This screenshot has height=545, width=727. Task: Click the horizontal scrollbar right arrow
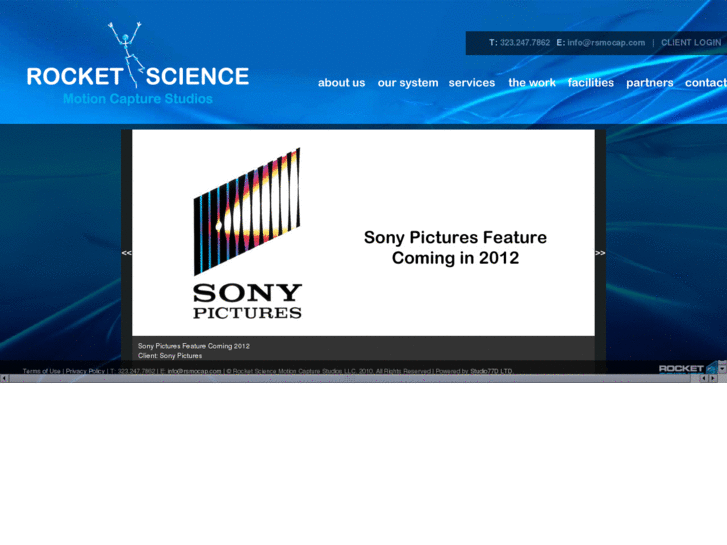[x=713, y=378]
